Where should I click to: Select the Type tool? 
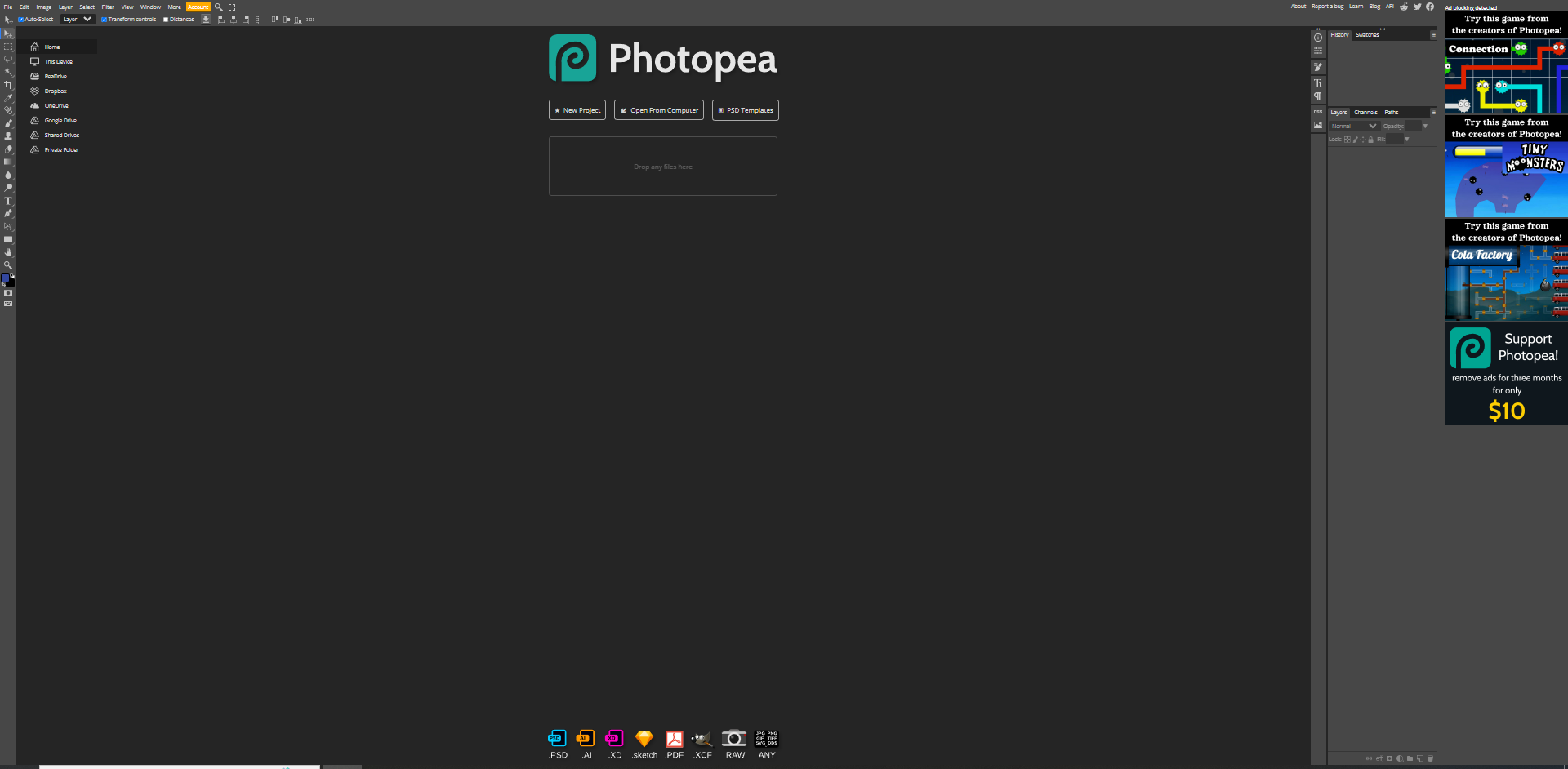point(8,202)
